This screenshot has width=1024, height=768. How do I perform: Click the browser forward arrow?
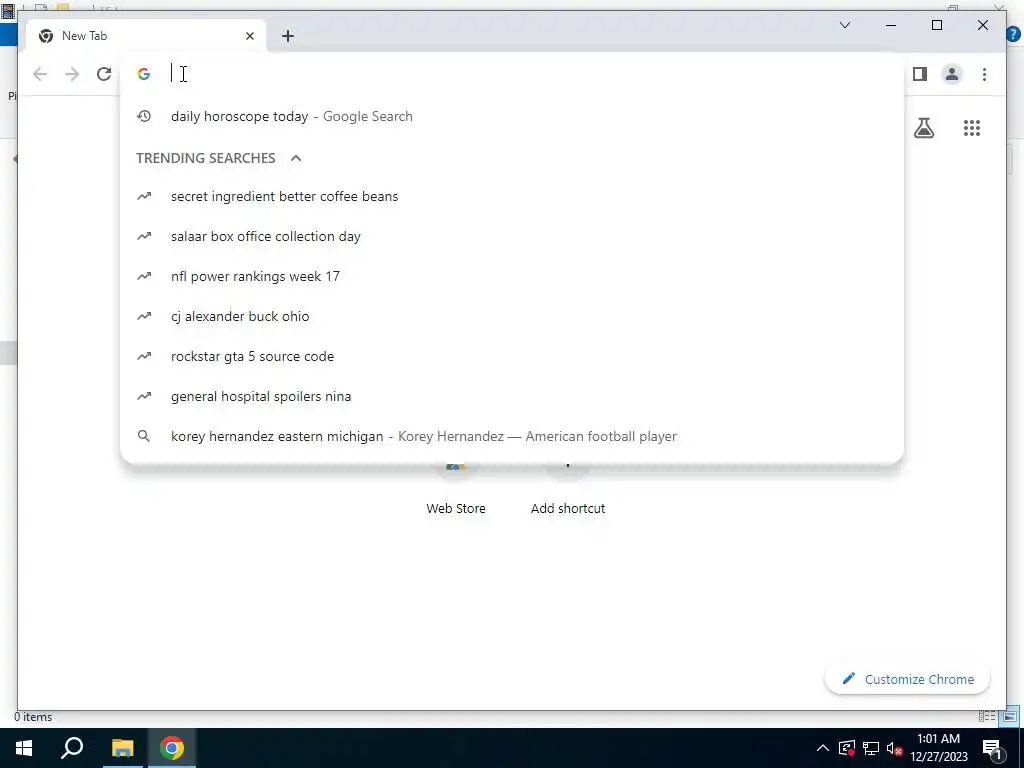coord(72,74)
